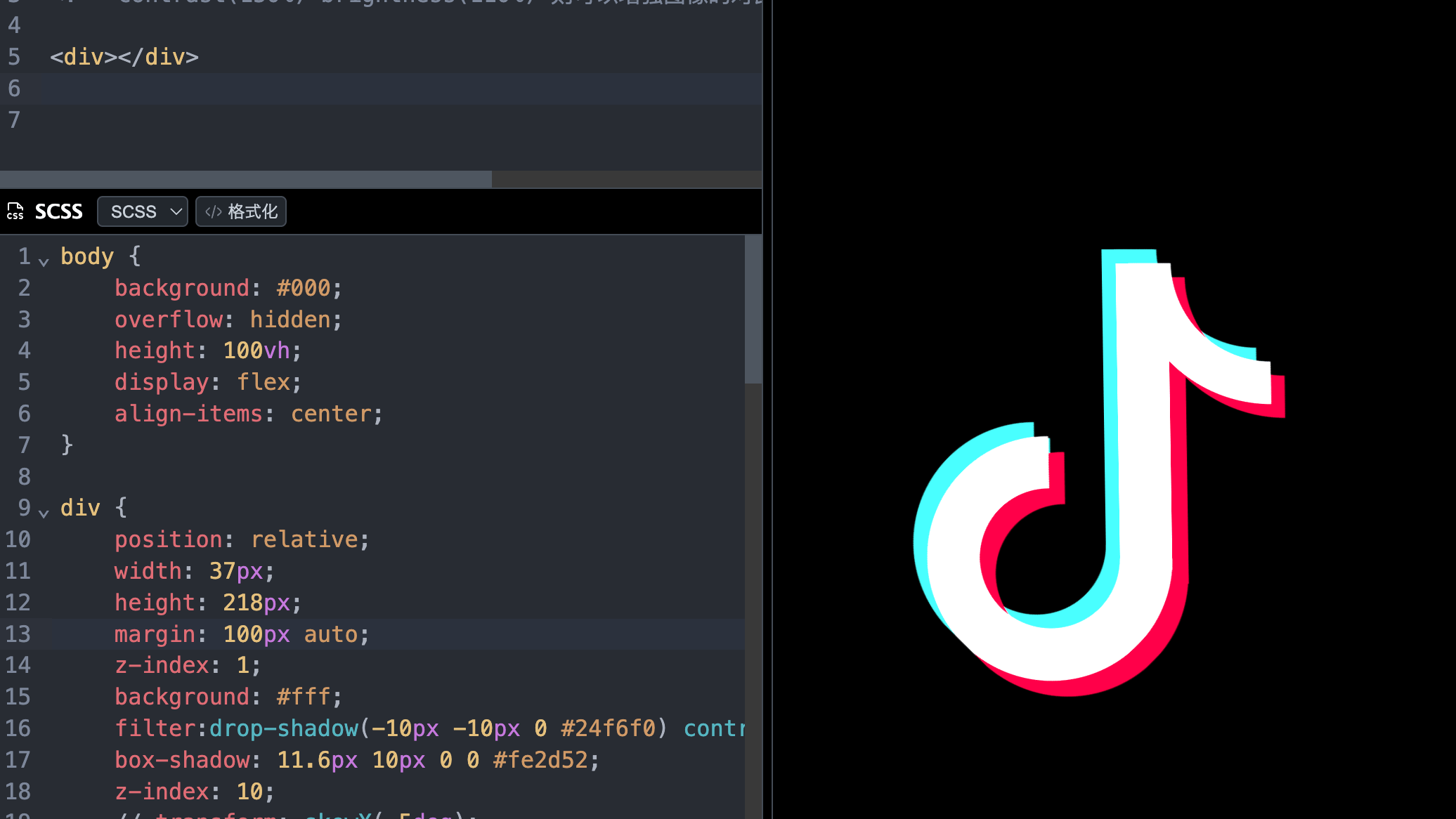Open the SCSS preprocessor dropdown
The image size is (1456, 819).
(x=142, y=211)
